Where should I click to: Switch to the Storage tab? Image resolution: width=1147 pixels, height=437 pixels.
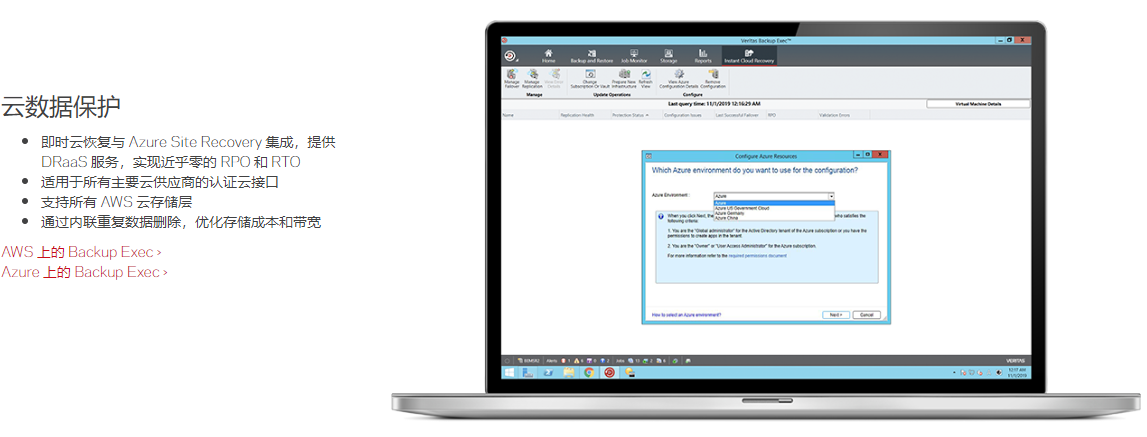coord(669,56)
